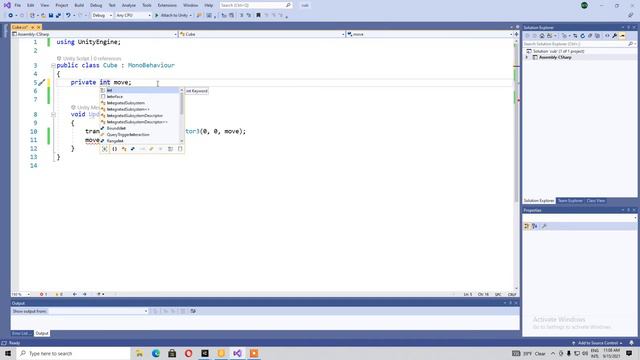Select the int keyword suggestion
The width and height of the screenshot is (640, 360).
click(140, 90)
